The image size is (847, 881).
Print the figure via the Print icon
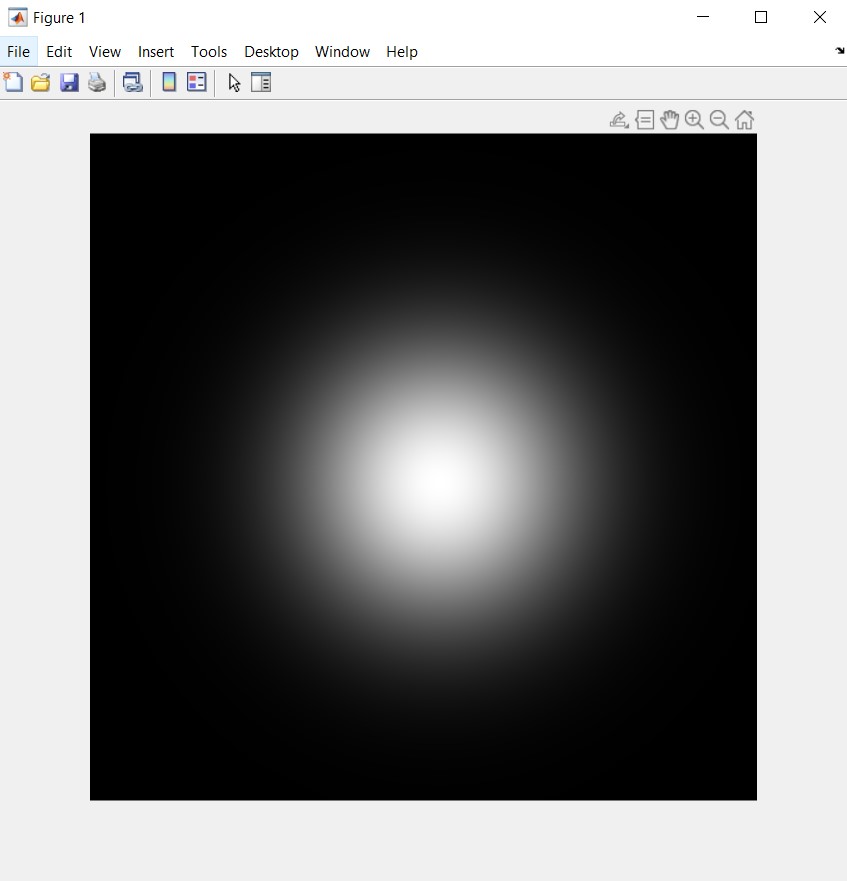click(x=97, y=82)
